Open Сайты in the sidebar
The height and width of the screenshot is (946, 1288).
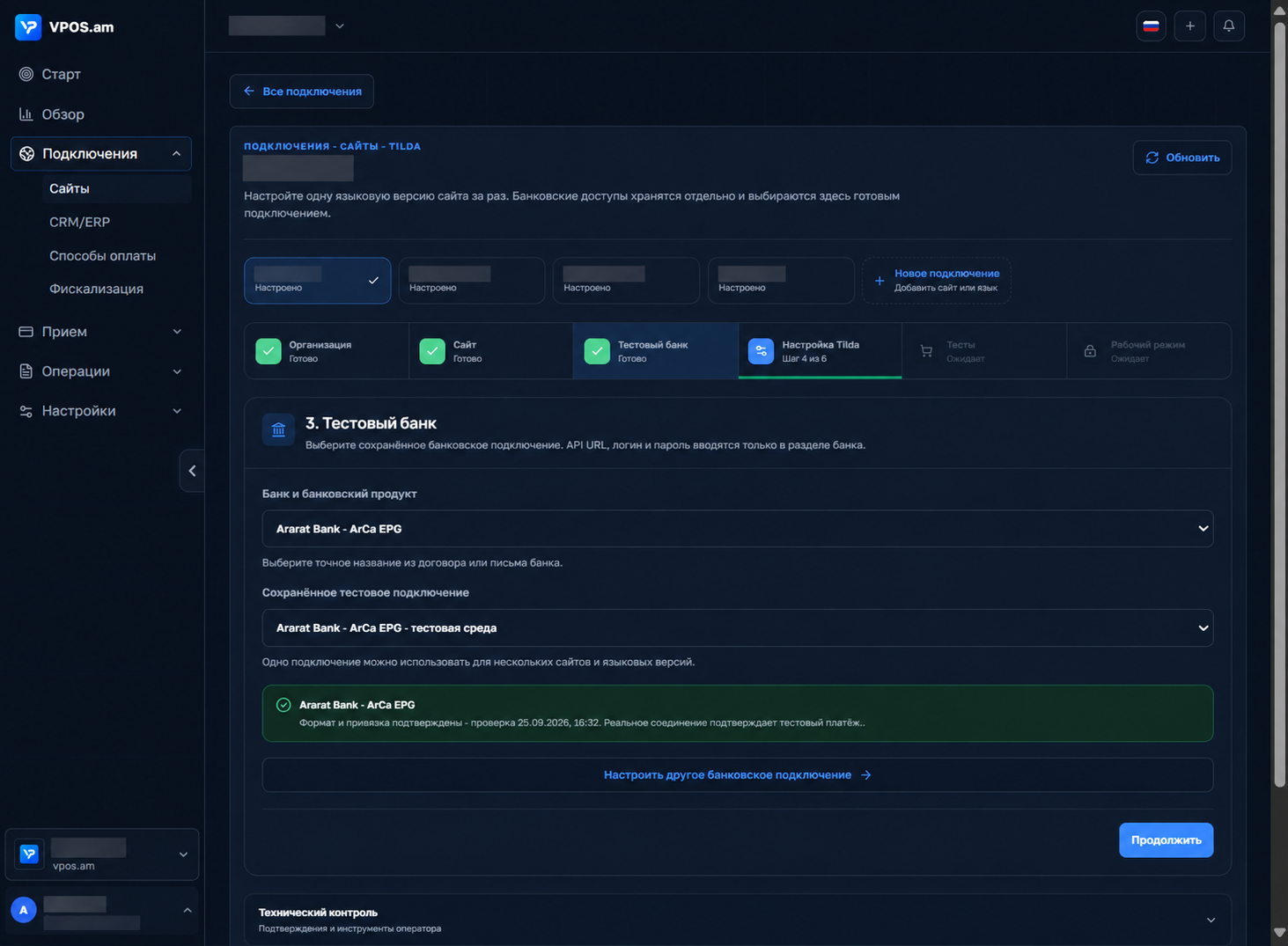(116, 189)
